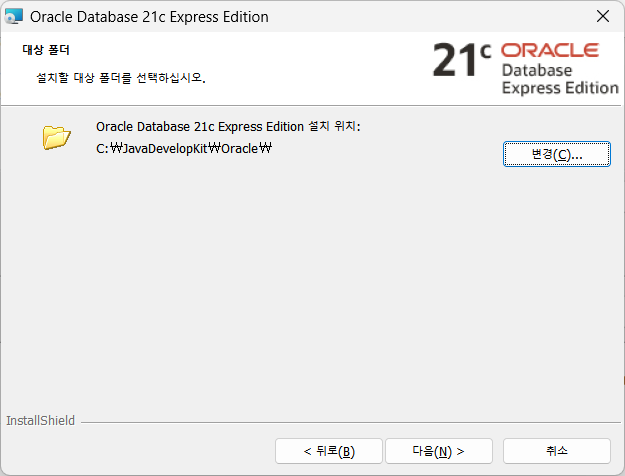Proceed with the 다음(N) button
Screen dimensions: 625x476
[x=439, y=451]
